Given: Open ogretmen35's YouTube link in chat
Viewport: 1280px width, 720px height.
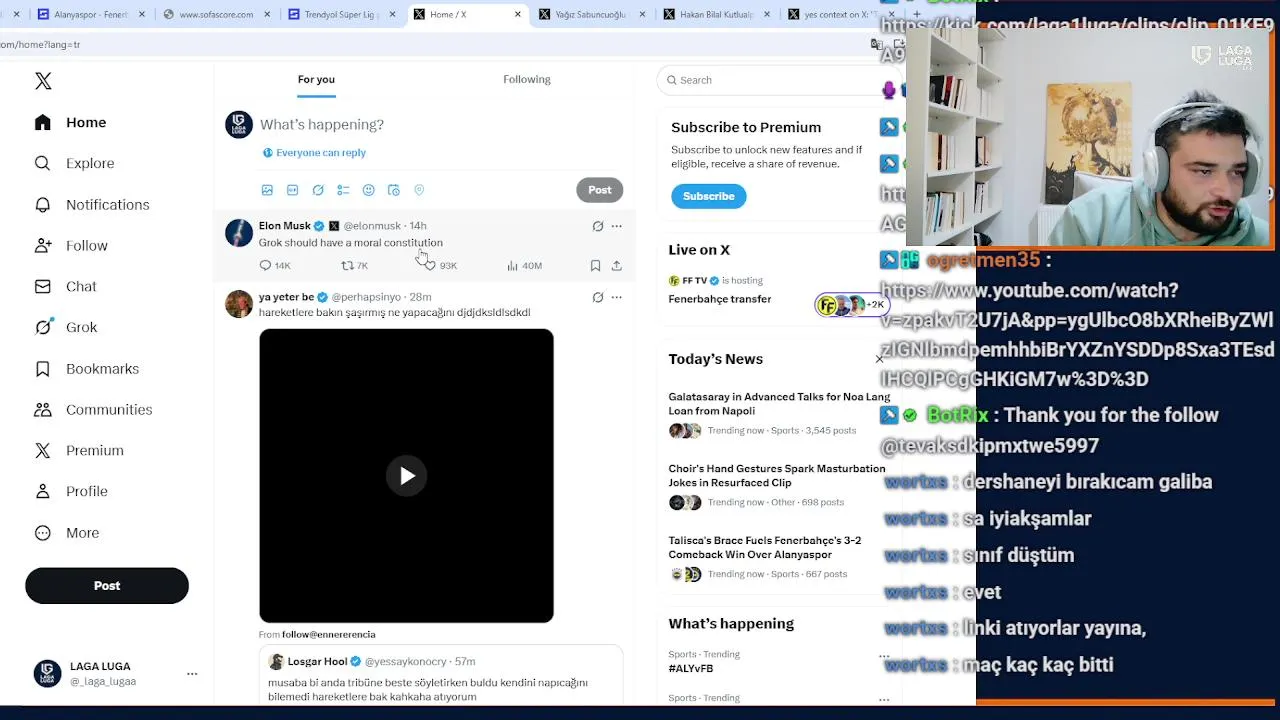Looking at the screenshot, I should [x=1077, y=334].
